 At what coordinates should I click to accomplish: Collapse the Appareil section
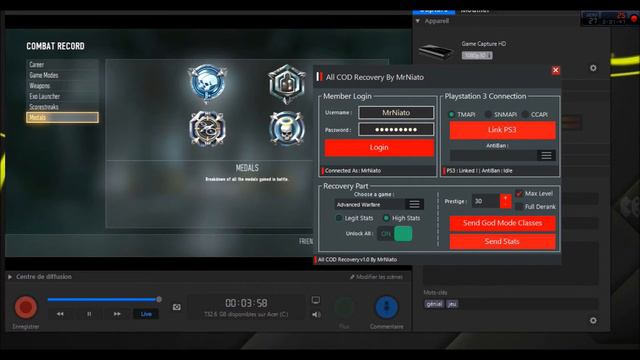tap(418, 21)
